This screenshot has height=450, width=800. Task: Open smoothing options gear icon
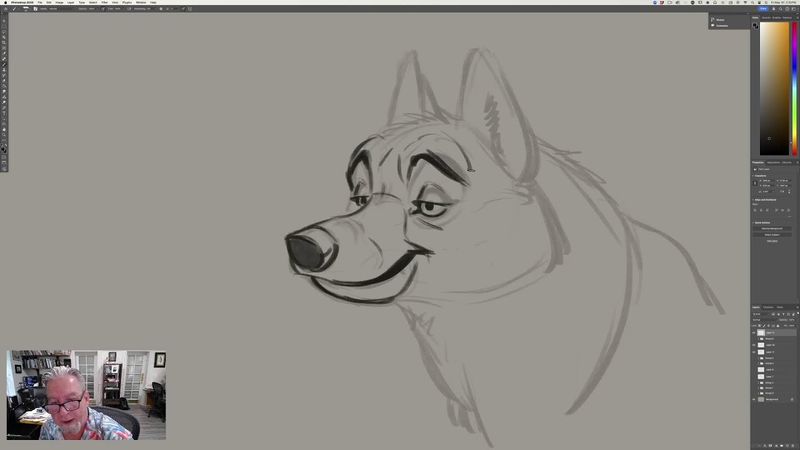[161, 9]
